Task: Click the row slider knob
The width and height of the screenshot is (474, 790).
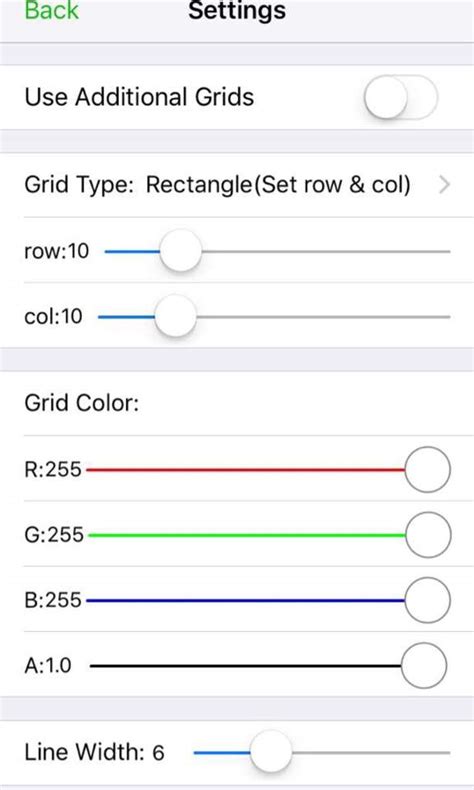Action: [180, 251]
